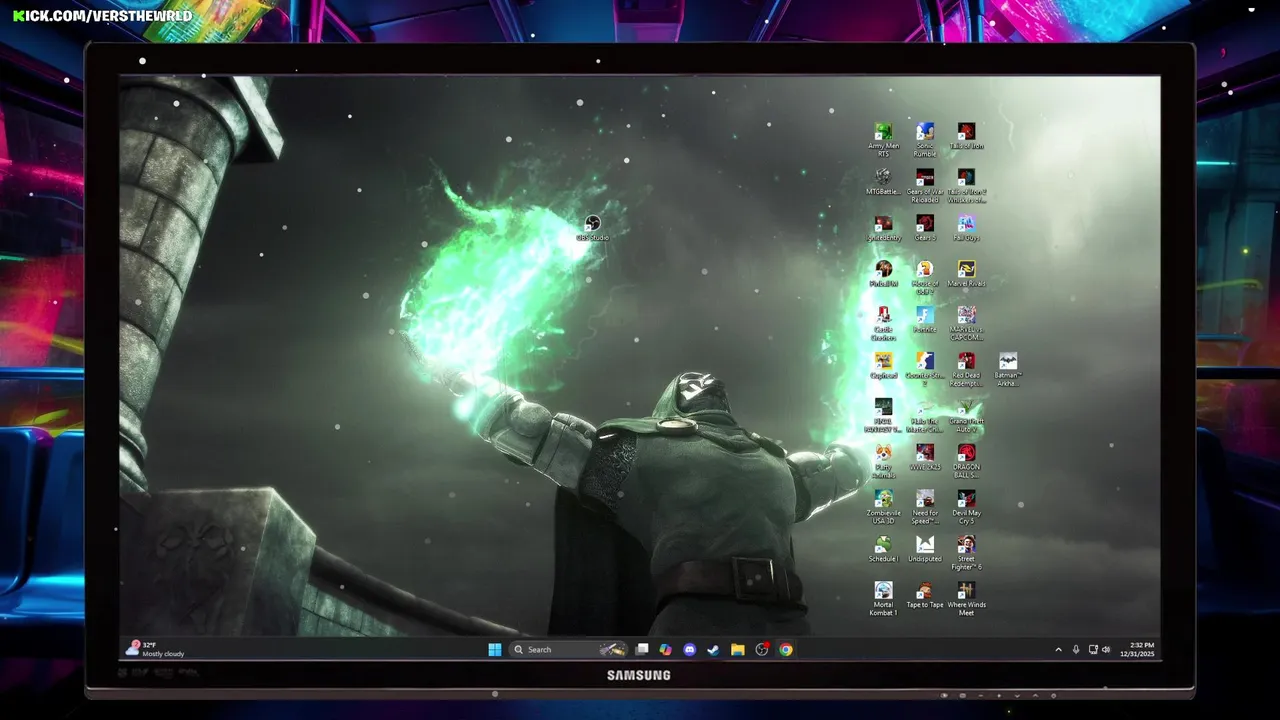Open Google Chrome from the taskbar
The image size is (1280, 720).
[786, 650]
